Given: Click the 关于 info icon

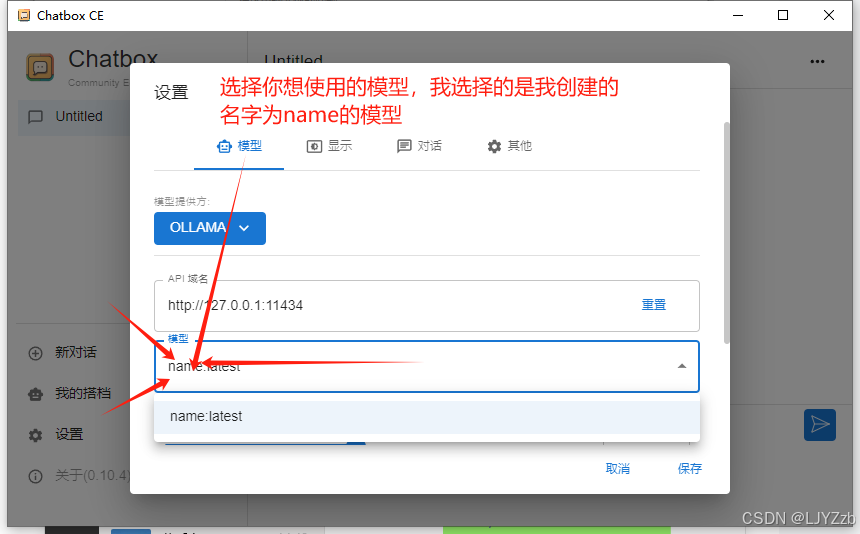Looking at the screenshot, I should 35,476.
